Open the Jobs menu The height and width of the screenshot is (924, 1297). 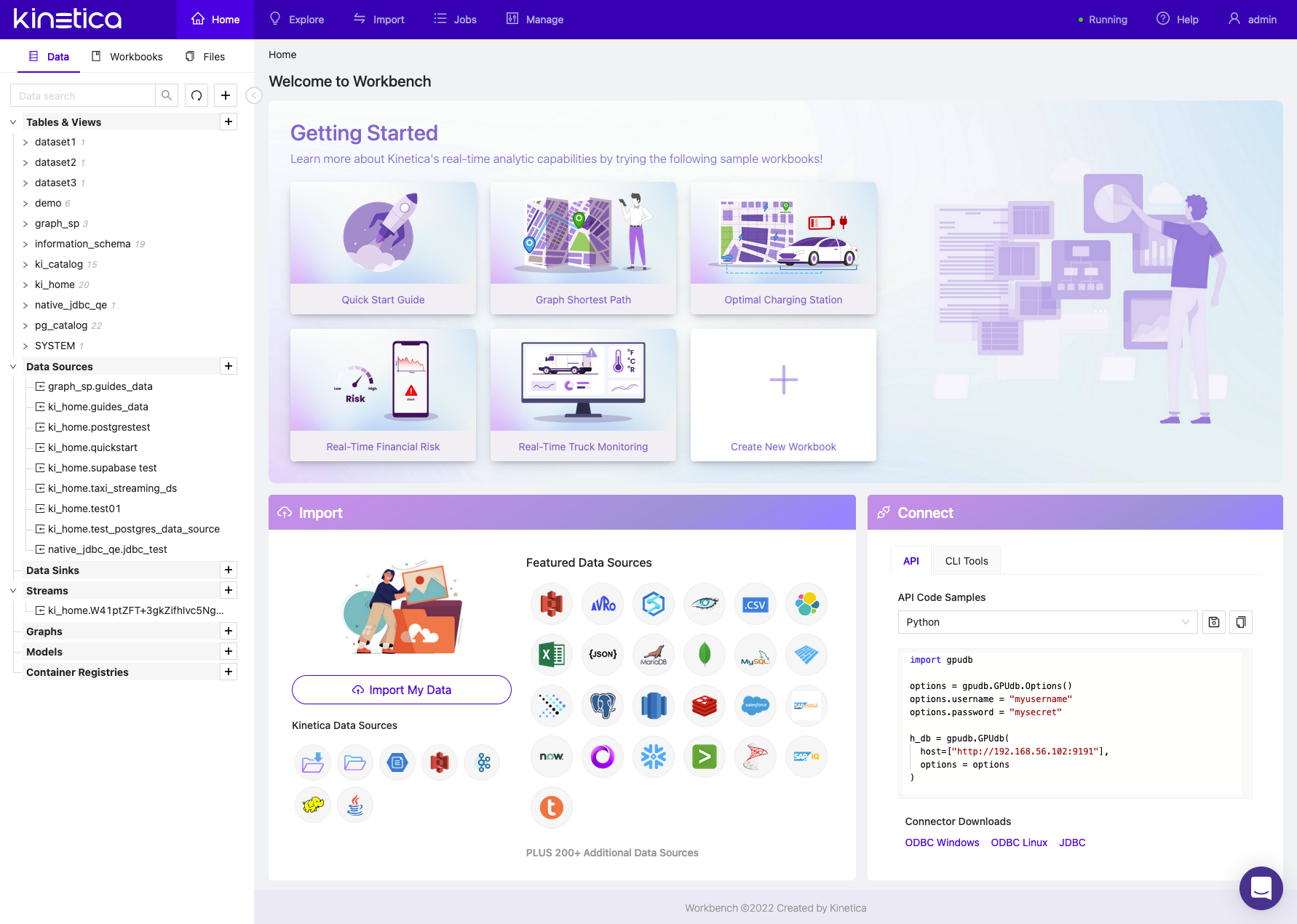tap(456, 20)
